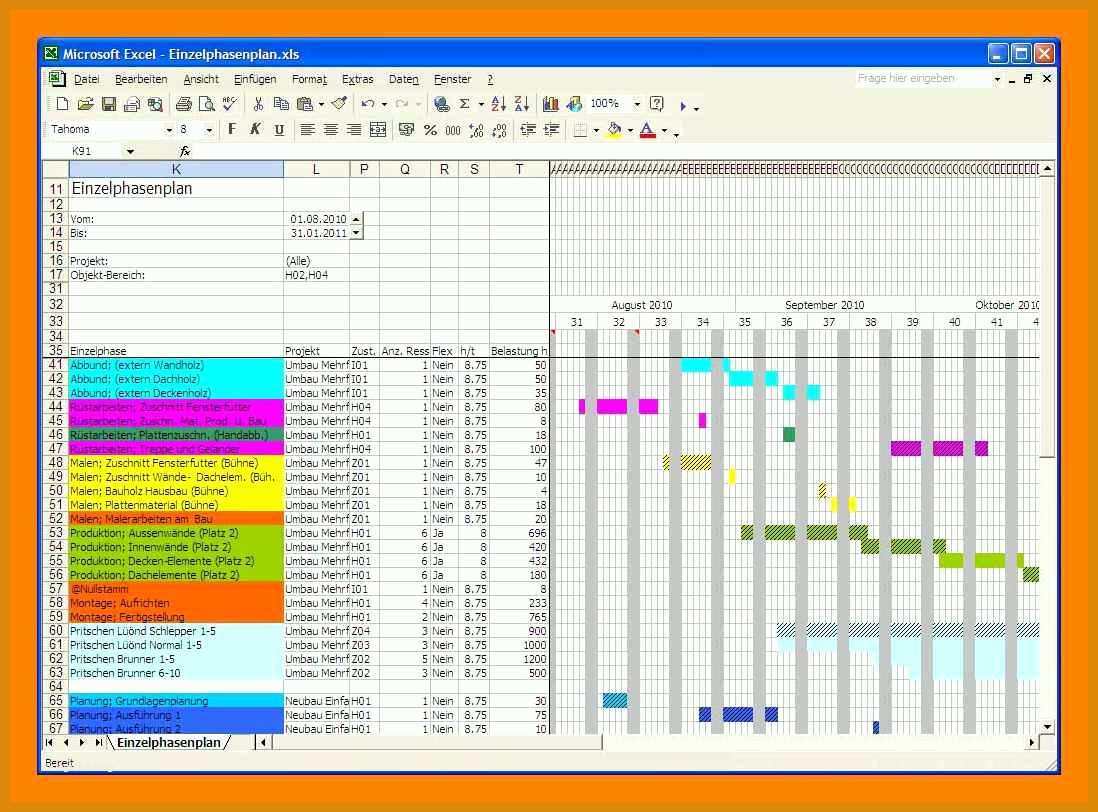
Task: Open the fill color dropdown arrow
Action: point(630,130)
